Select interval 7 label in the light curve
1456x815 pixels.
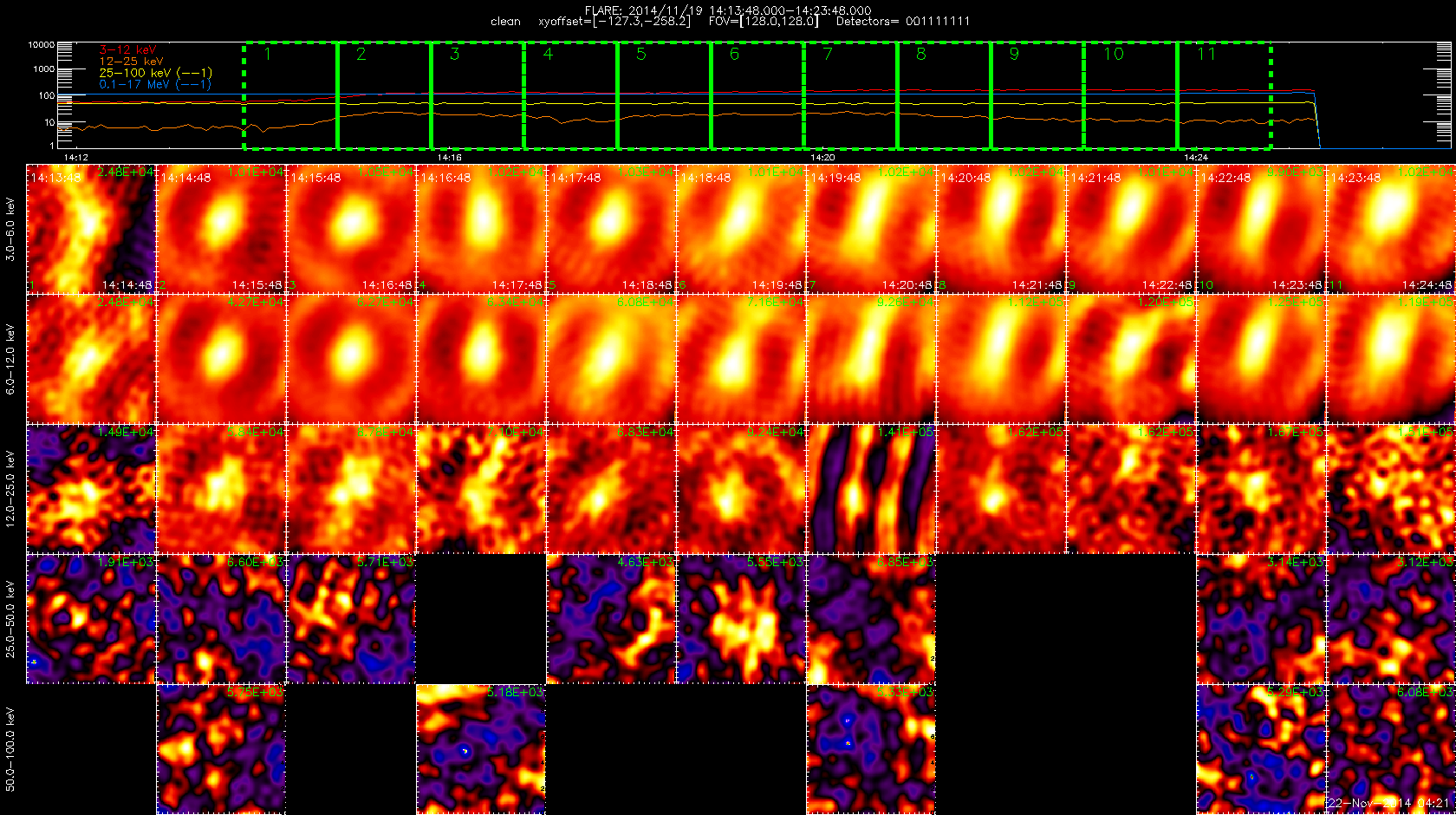tap(828, 54)
